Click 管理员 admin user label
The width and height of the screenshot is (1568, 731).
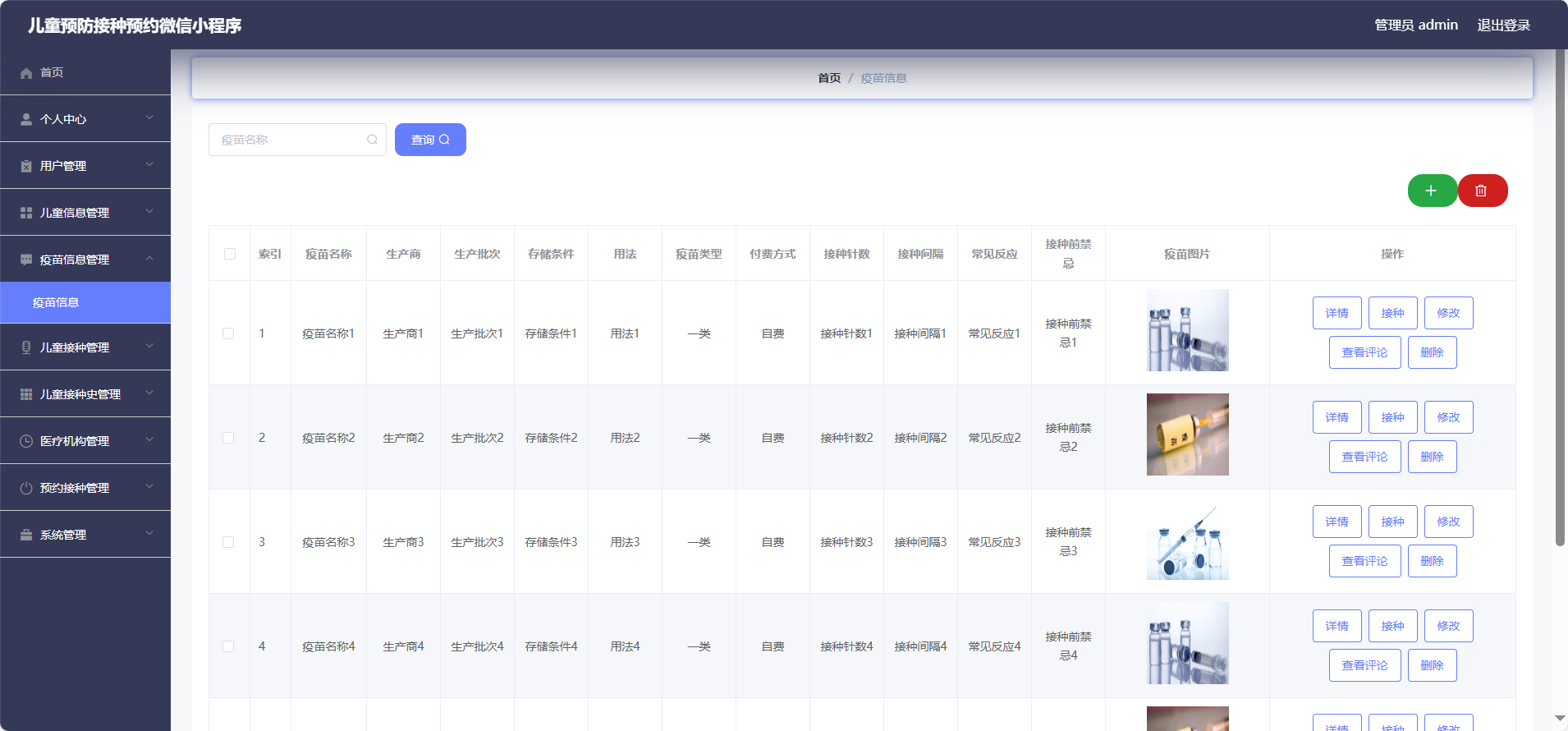(x=1416, y=25)
